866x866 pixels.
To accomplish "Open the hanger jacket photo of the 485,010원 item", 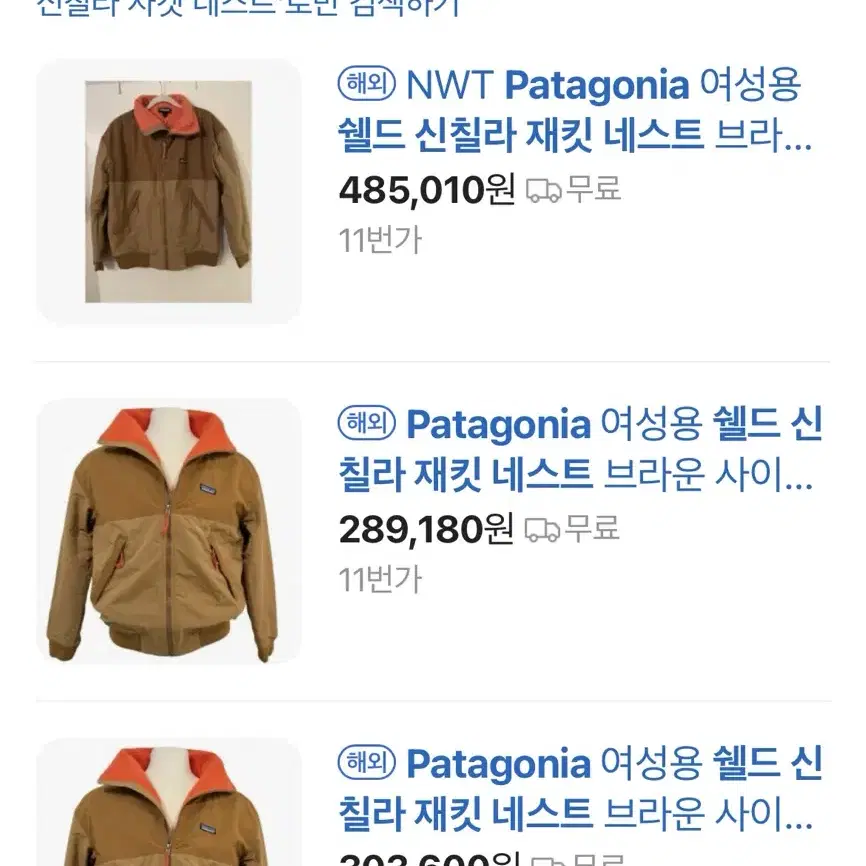I will (168, 192).
